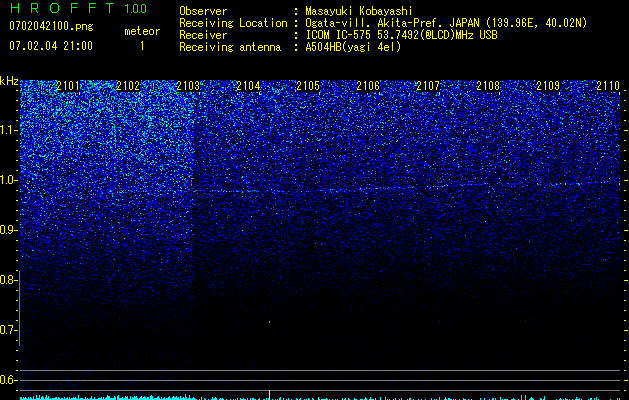The image size is (629, 400).
Task: Click the 2103 time marker
Action: 188,85
